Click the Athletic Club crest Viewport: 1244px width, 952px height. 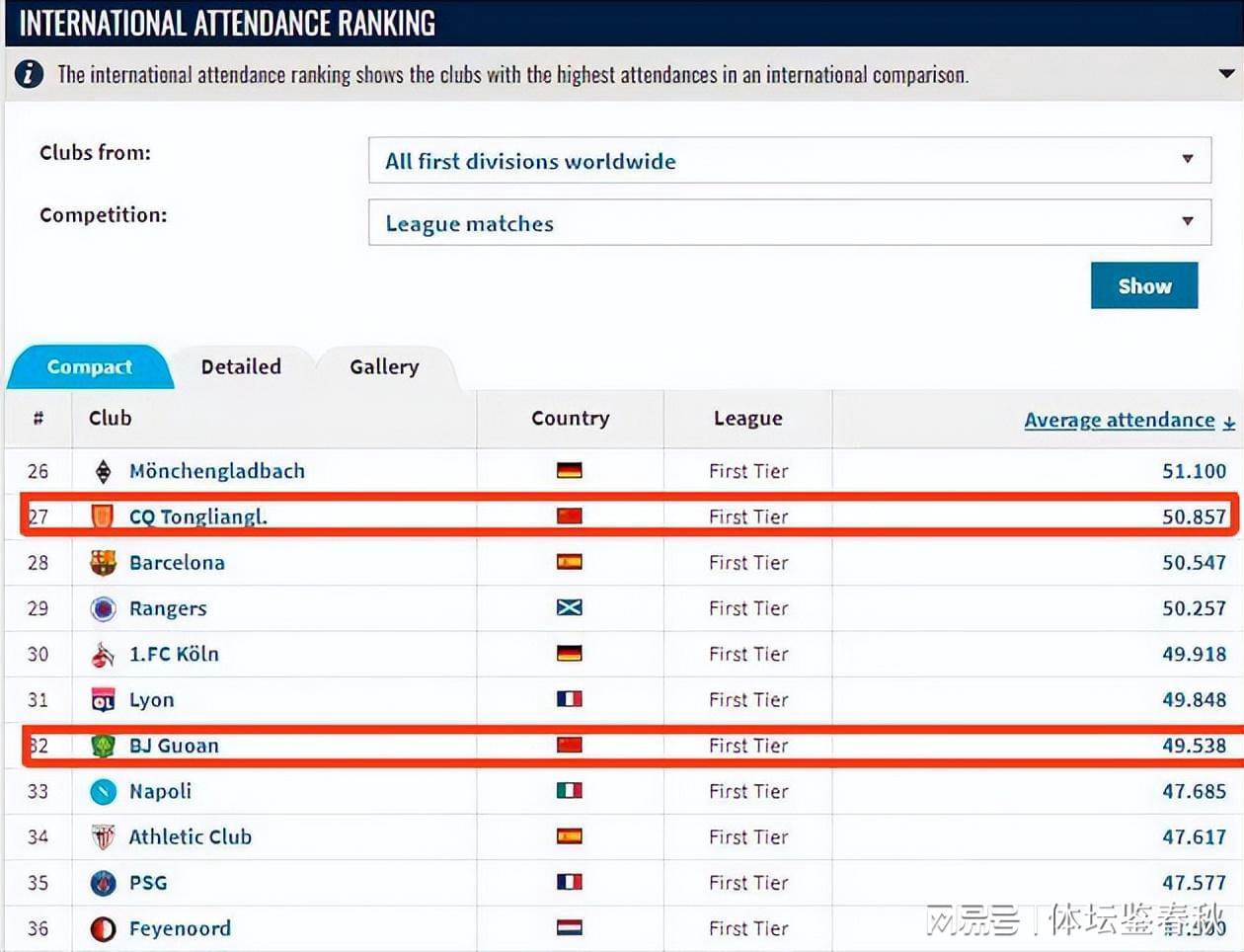pos(103,837)
